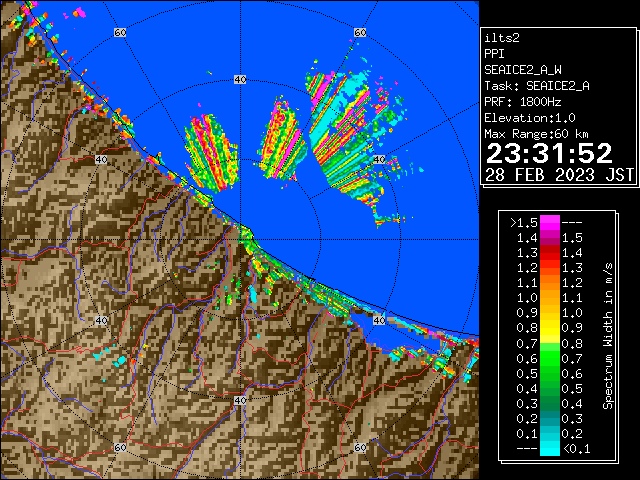This screenshot has width=640, height=480.
Task: Pick the bright green legend swatch
Action: [550, 358]
